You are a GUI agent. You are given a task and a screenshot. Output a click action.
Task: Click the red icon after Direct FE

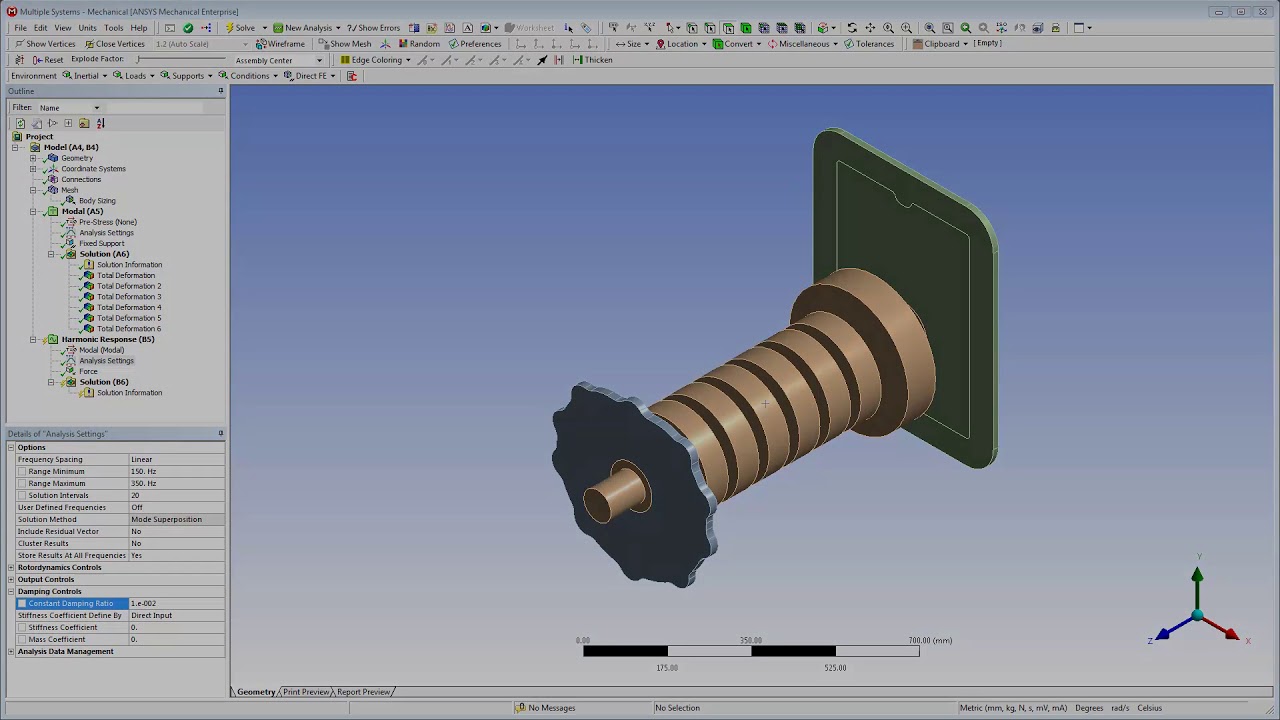[x=352, y=76]
